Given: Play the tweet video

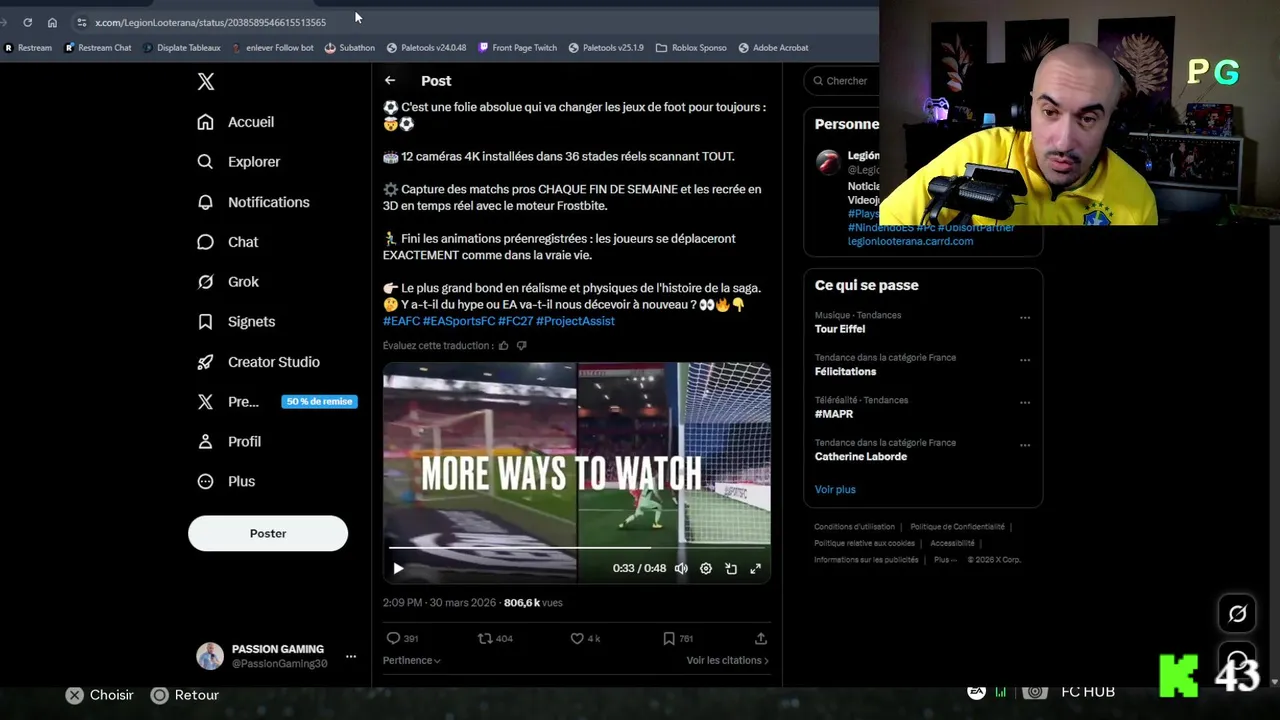Looking at the screenshot, I should coord(398,568).
